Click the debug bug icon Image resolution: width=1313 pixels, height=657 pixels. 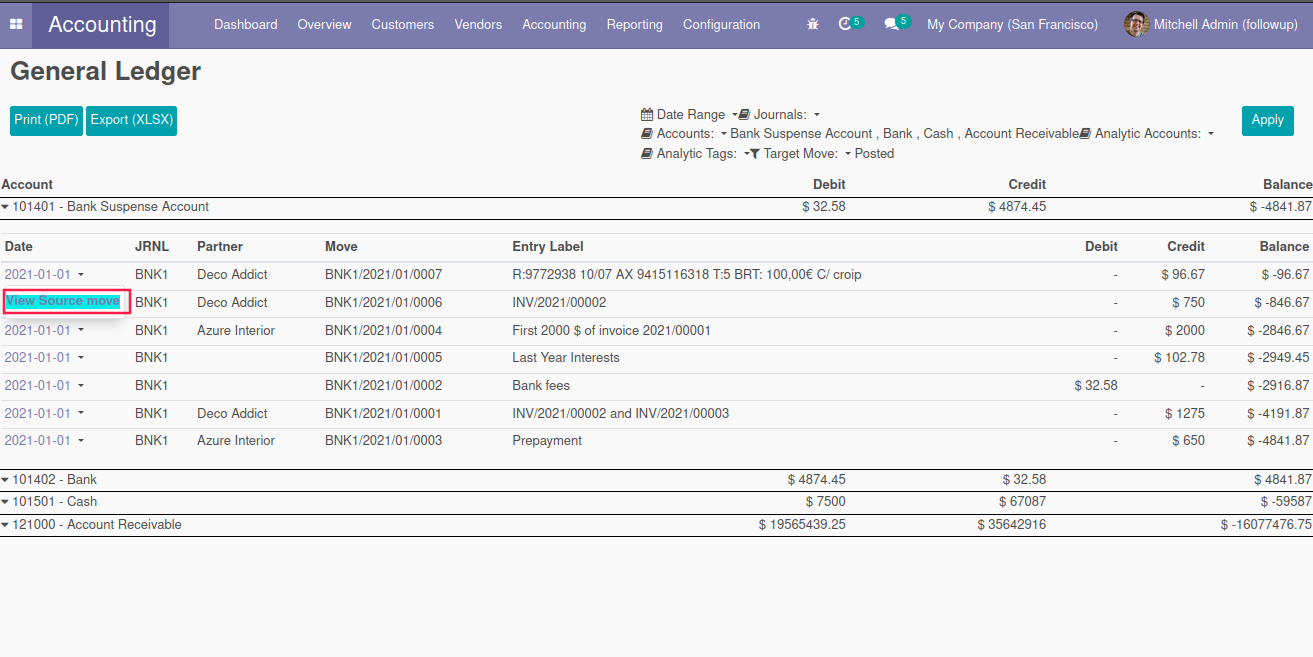pyautogui.click(x=812, y=24)
